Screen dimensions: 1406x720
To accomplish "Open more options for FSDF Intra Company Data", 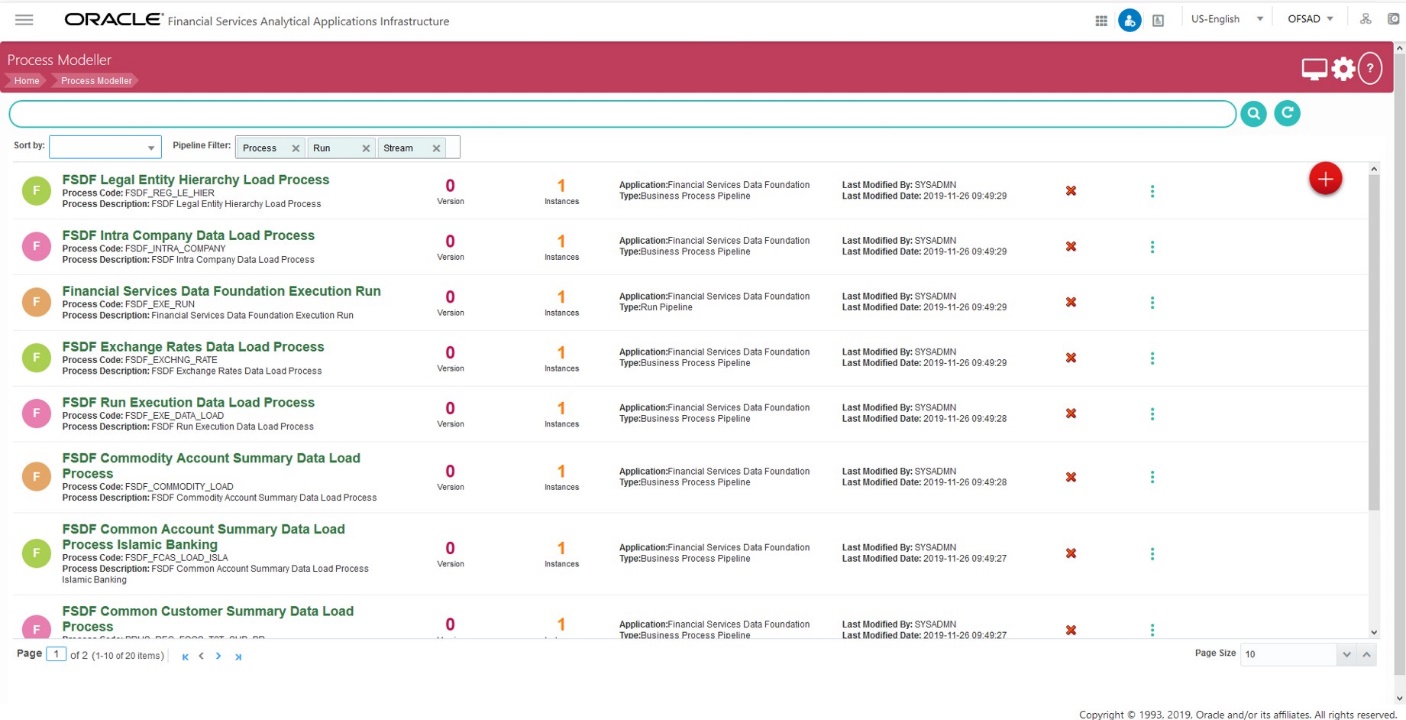I will click(1152, 246).
